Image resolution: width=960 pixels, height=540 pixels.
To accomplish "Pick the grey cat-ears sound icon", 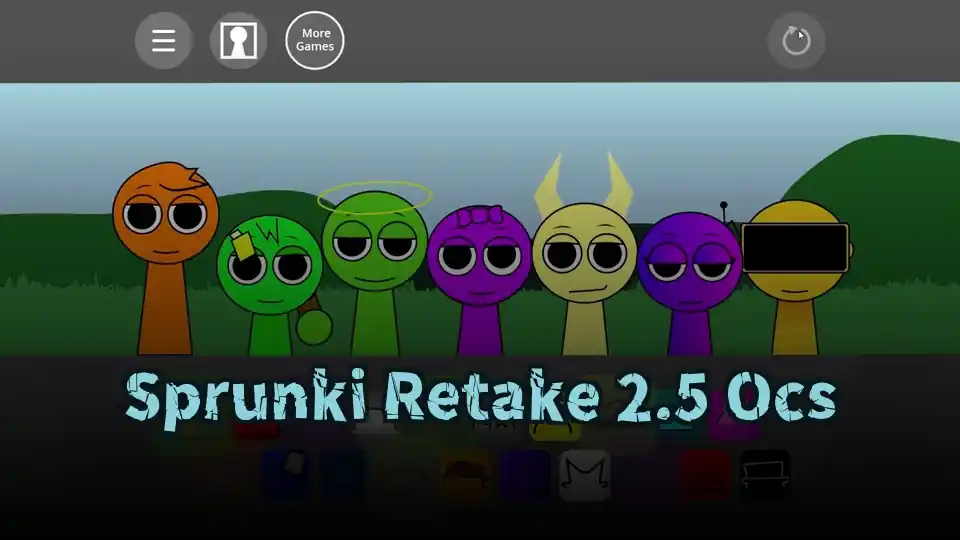I will tap(585, 476).
